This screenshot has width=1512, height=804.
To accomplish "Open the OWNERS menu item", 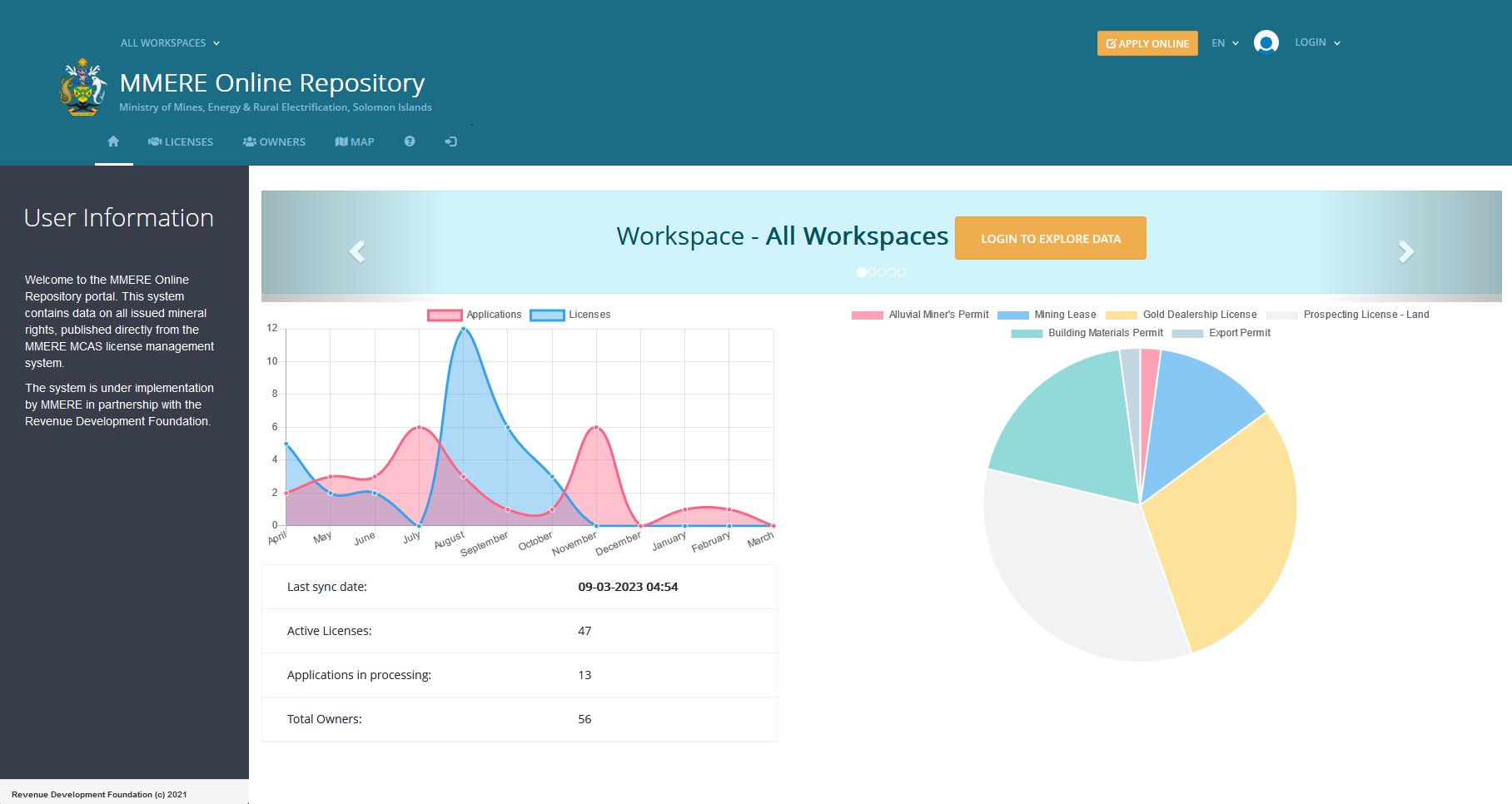I will coord(274,142).
